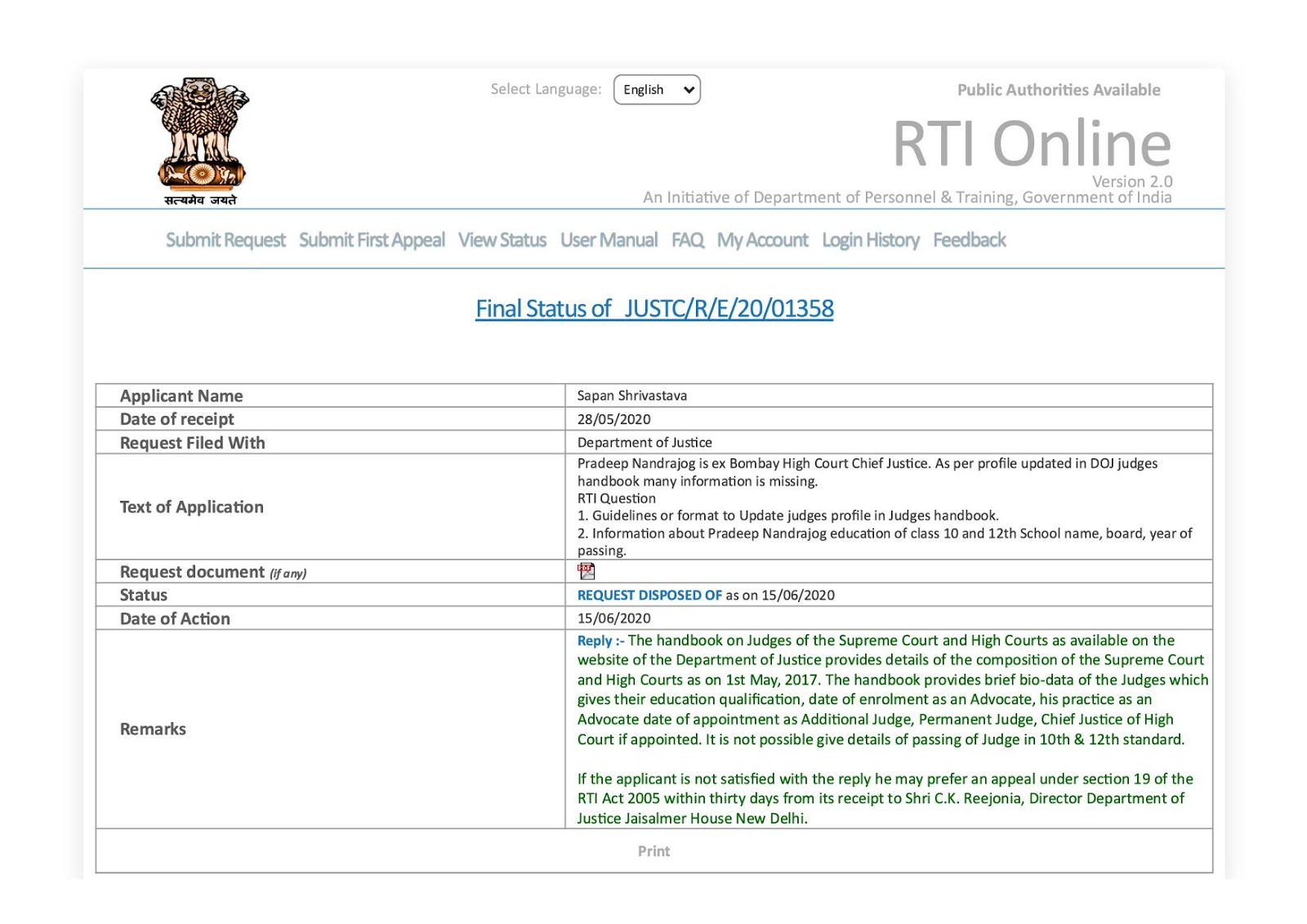The image size is (1307, 924).
Task: Click the RTI Online title
Action: (x=1032, y=144)
